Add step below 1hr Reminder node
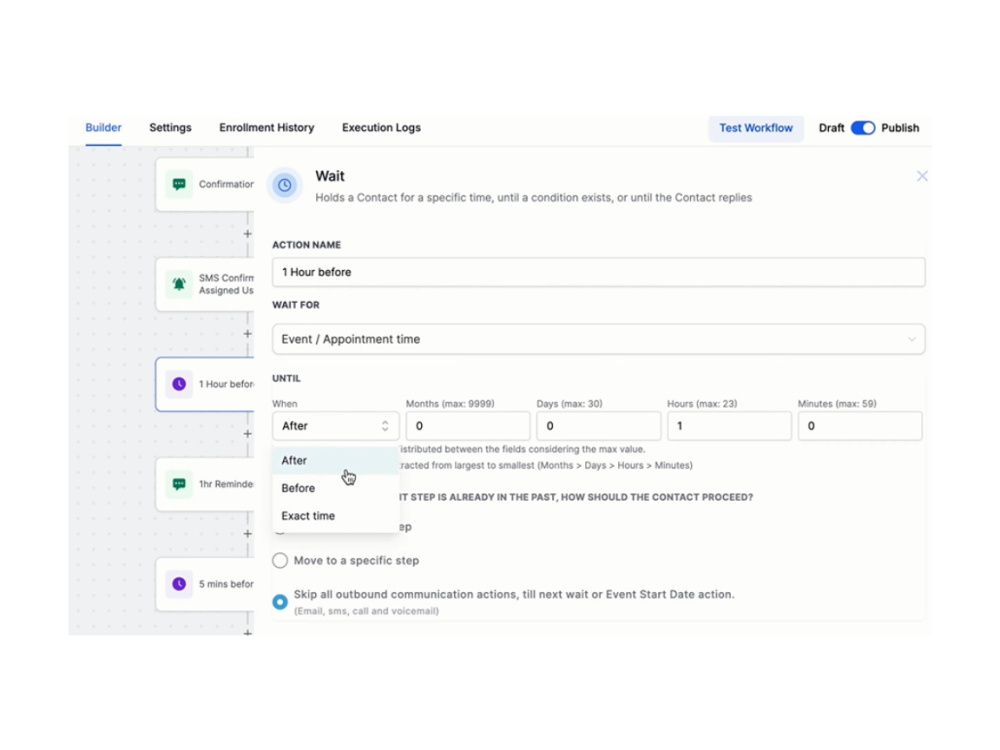The height and width of the screenshot is (750, 1000). point(247,534)
